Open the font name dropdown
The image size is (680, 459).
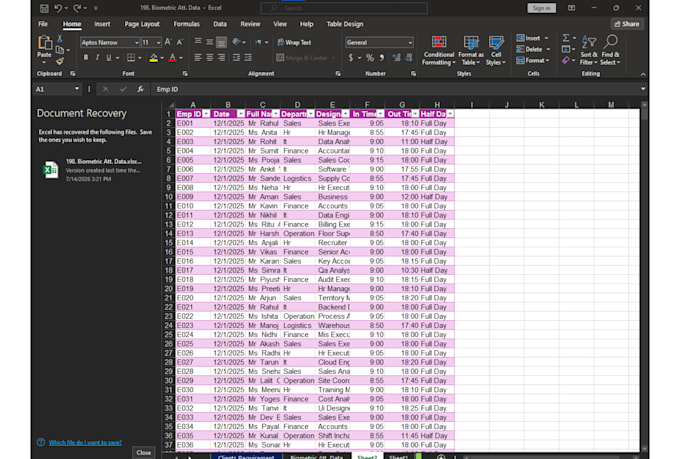tap(136, 43)
